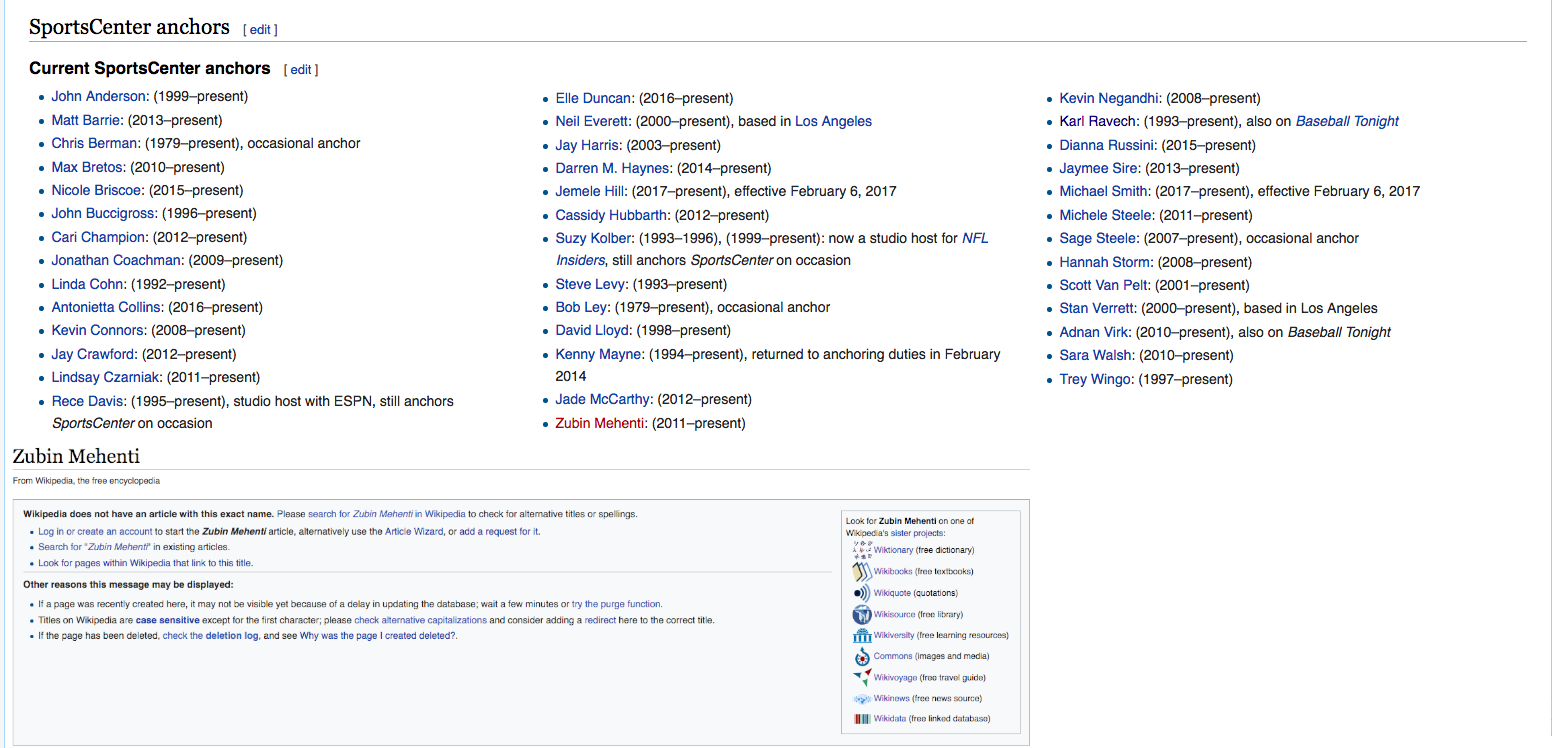Screen dimensions: 1552x748
Task: Open the Article Wizard link
Action: tap(414, 532)
